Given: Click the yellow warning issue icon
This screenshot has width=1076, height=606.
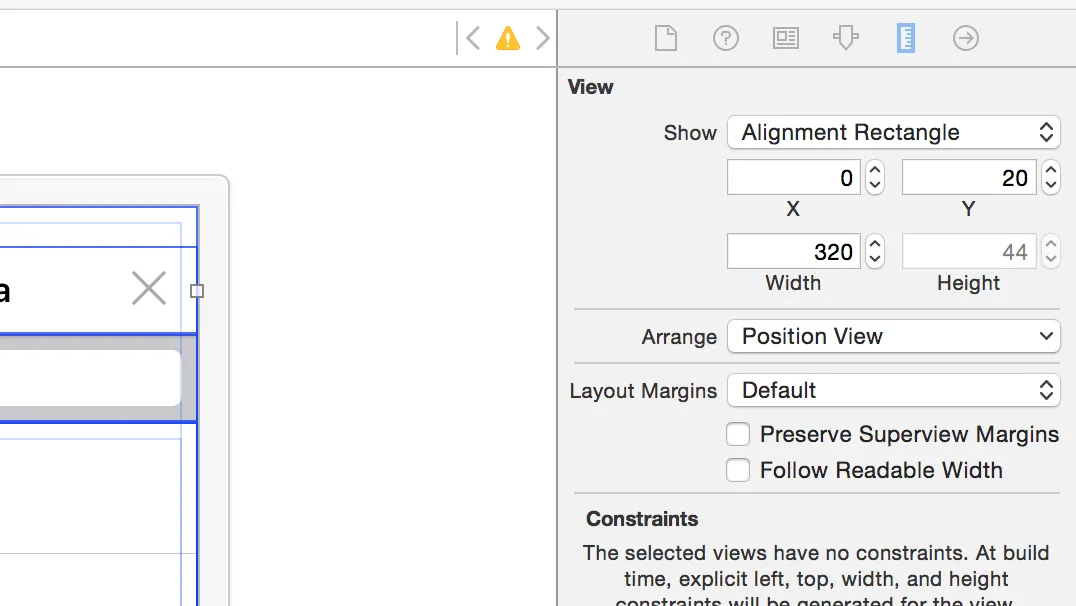Looking at the screenshot, I should pos(508,39).
